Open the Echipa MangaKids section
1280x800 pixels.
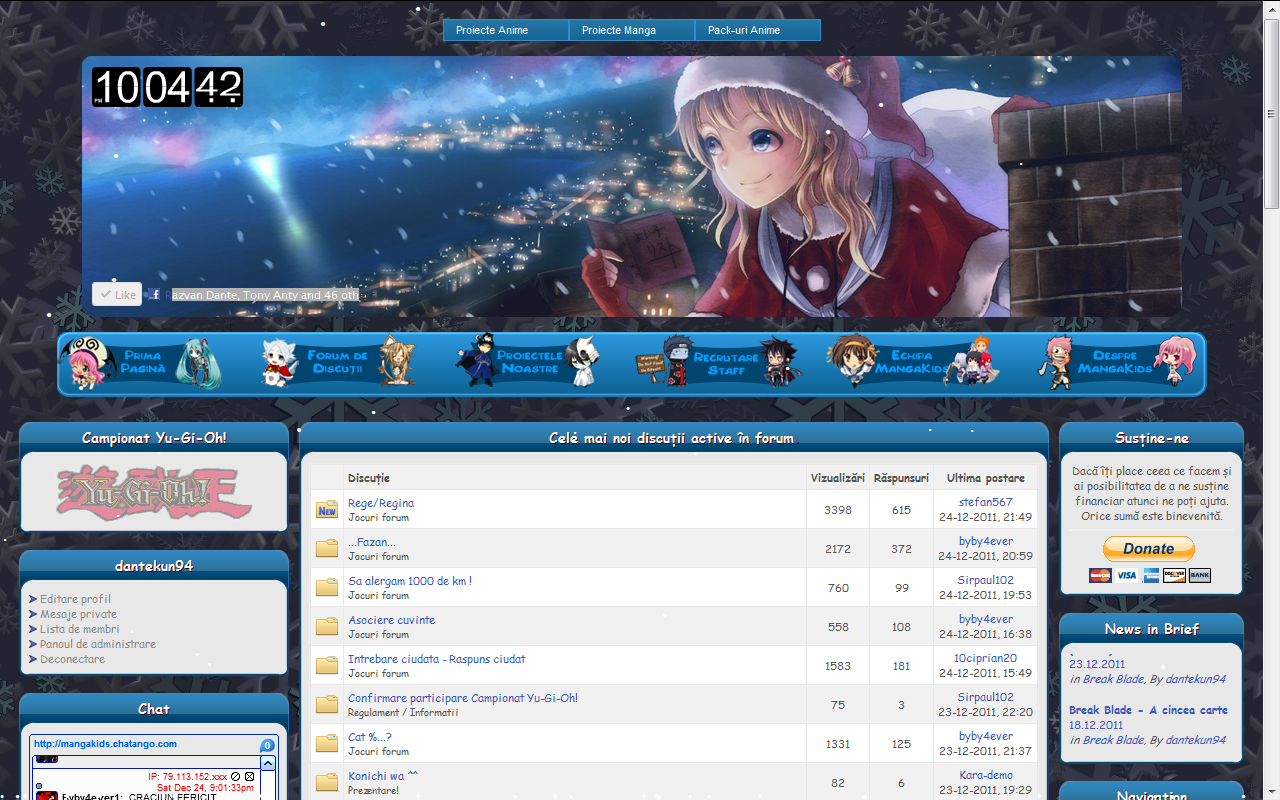(x=910, y=363)
